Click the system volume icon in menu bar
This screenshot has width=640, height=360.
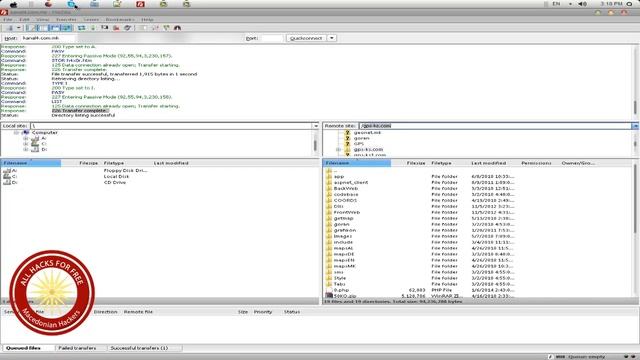[x=583, y=4]
